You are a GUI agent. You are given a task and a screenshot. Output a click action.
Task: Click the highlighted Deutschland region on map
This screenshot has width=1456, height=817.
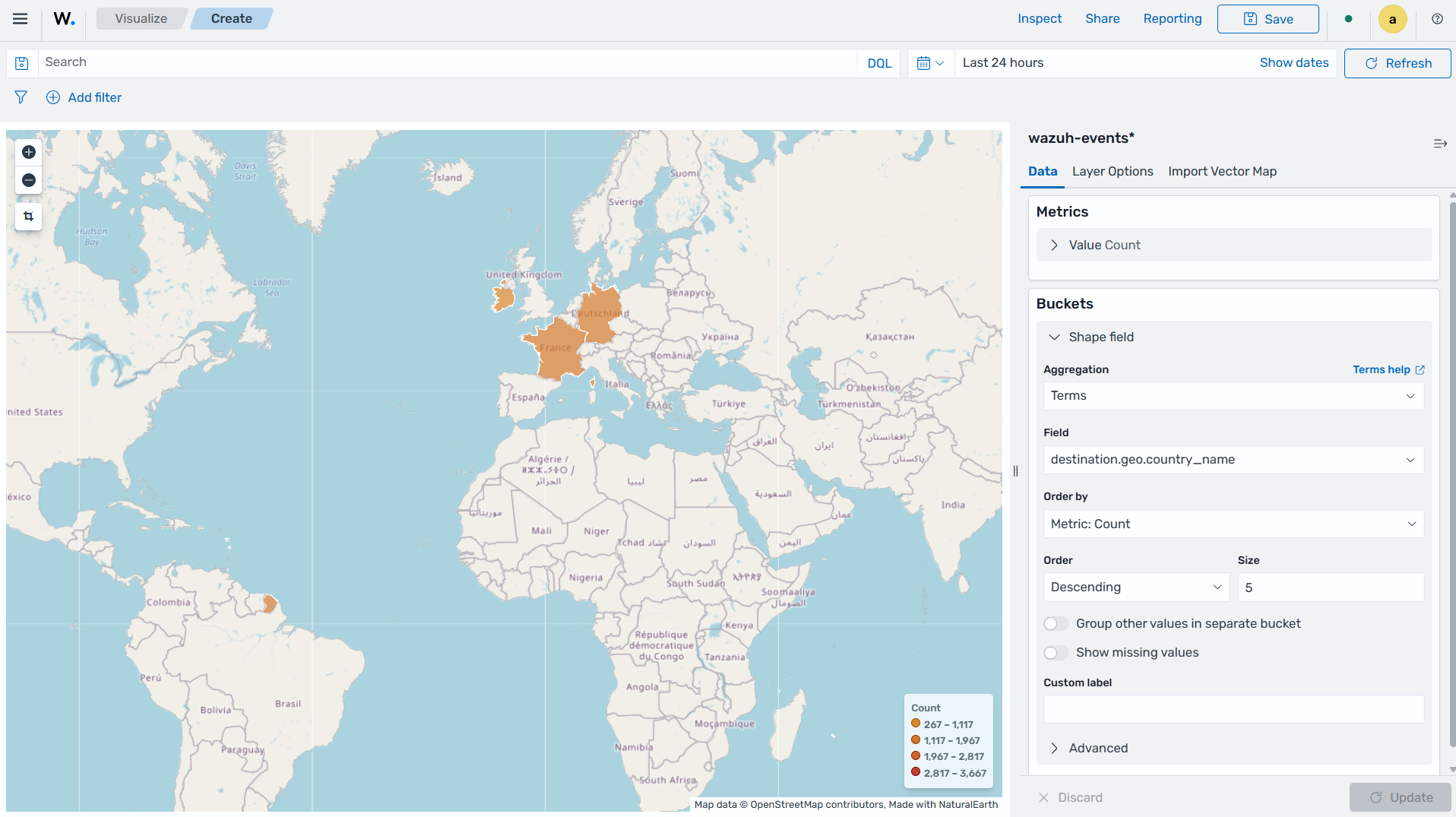(599, 313)
